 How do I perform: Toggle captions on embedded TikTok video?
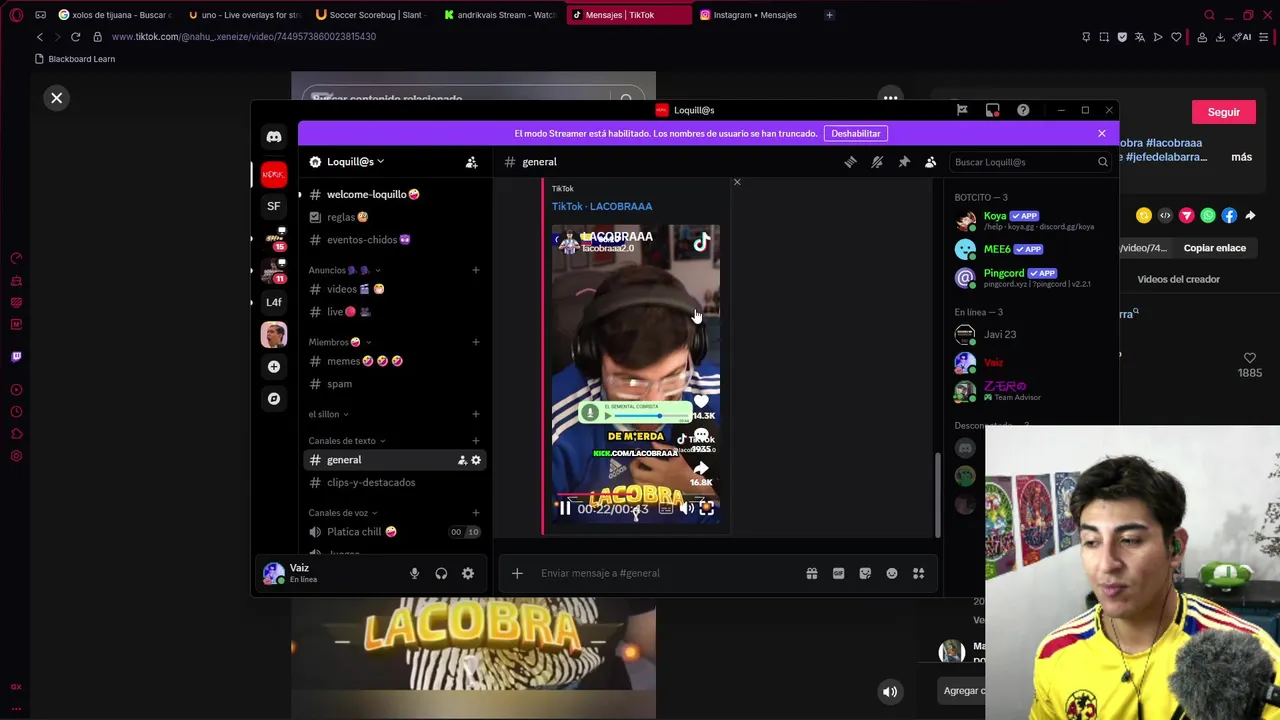(x=666, y=508)
